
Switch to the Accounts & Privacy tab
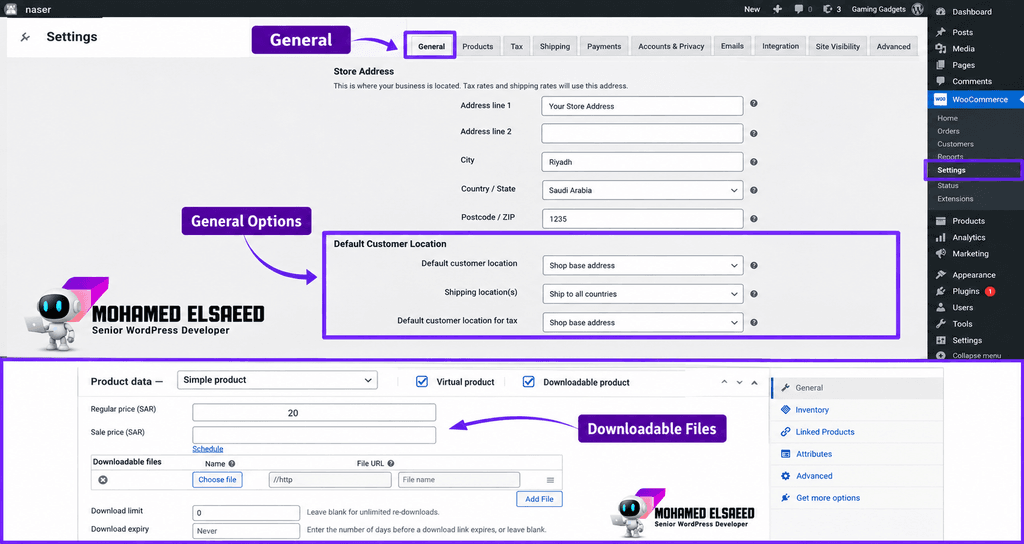pos(671,46)
